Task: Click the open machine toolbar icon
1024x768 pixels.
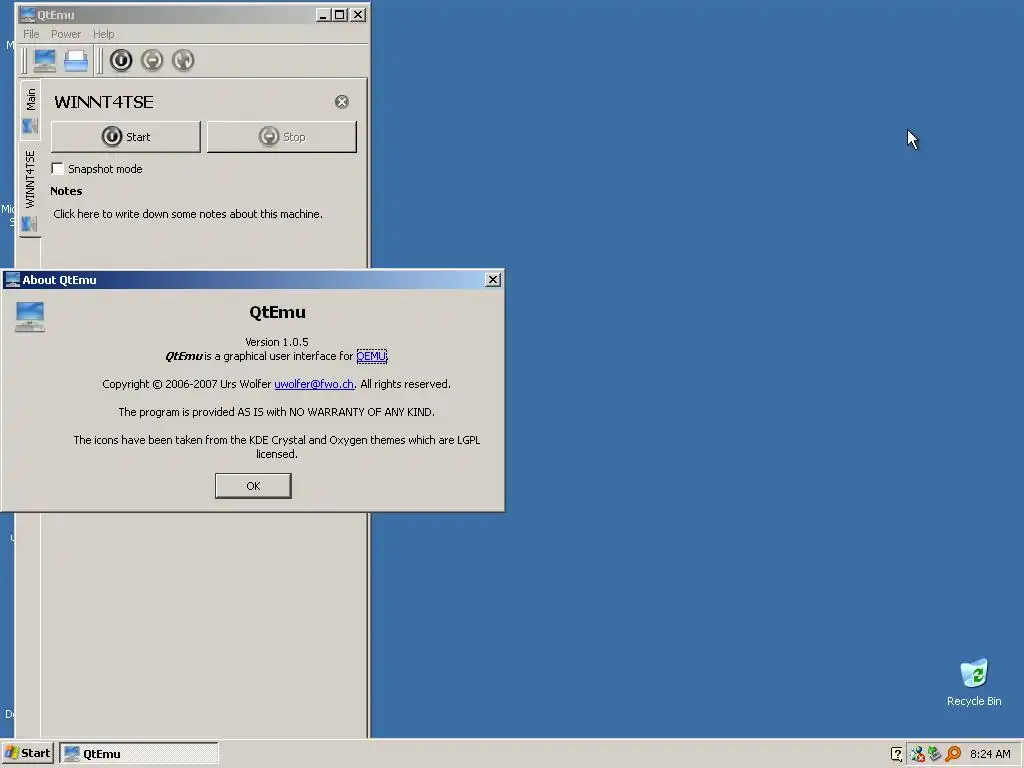Action: tap(76, 61)
